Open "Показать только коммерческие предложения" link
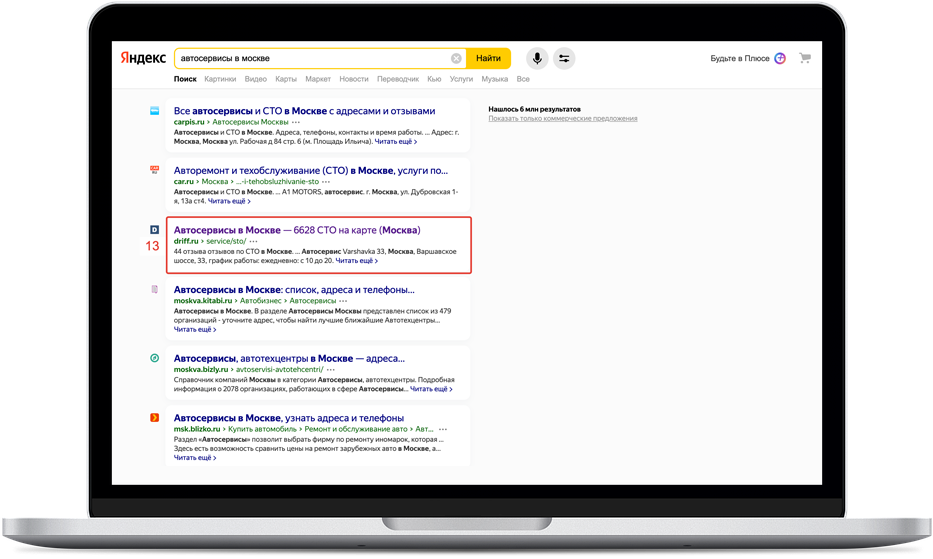Screen dimensions: 933x559 pyautogui.click(x=562, y=118)
